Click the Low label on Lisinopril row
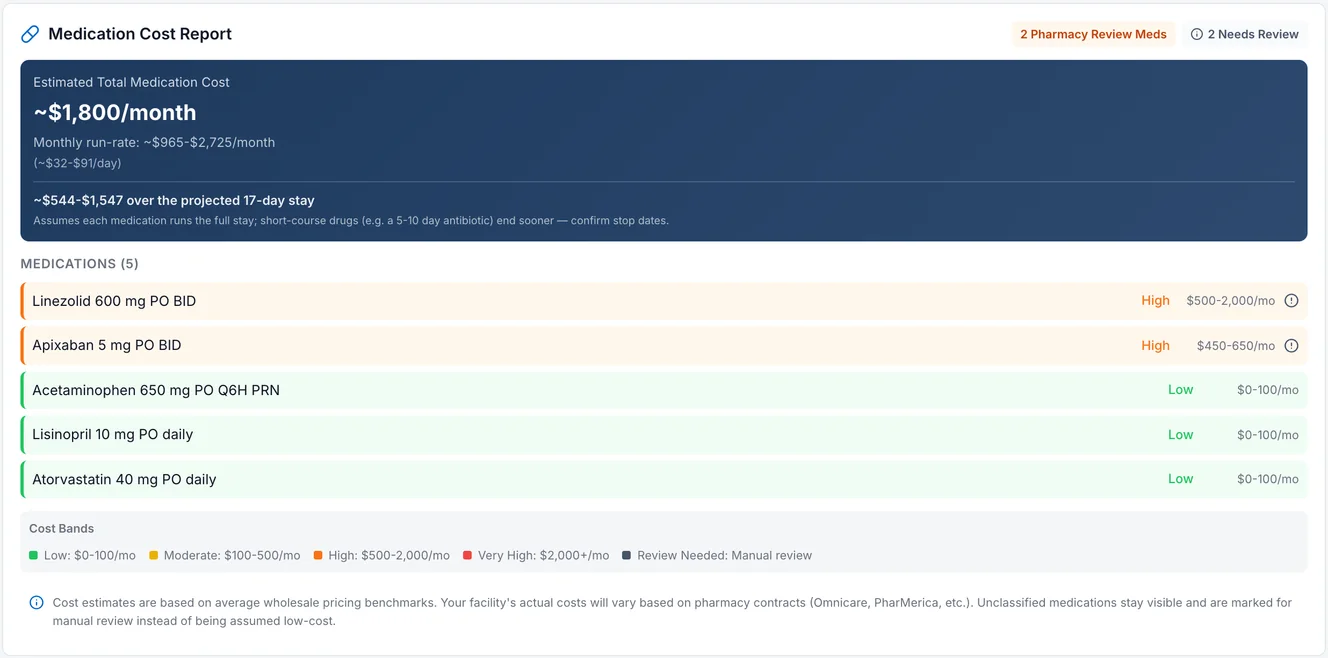The image size is (1328, 658). click(1180, 435)
